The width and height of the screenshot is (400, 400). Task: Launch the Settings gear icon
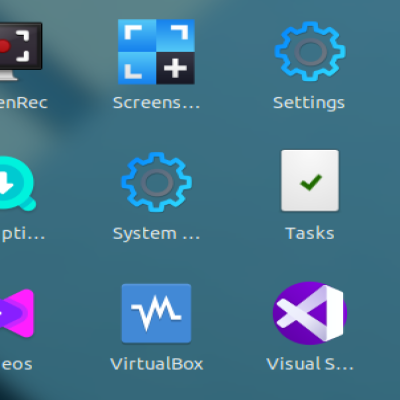click(310, 51)
